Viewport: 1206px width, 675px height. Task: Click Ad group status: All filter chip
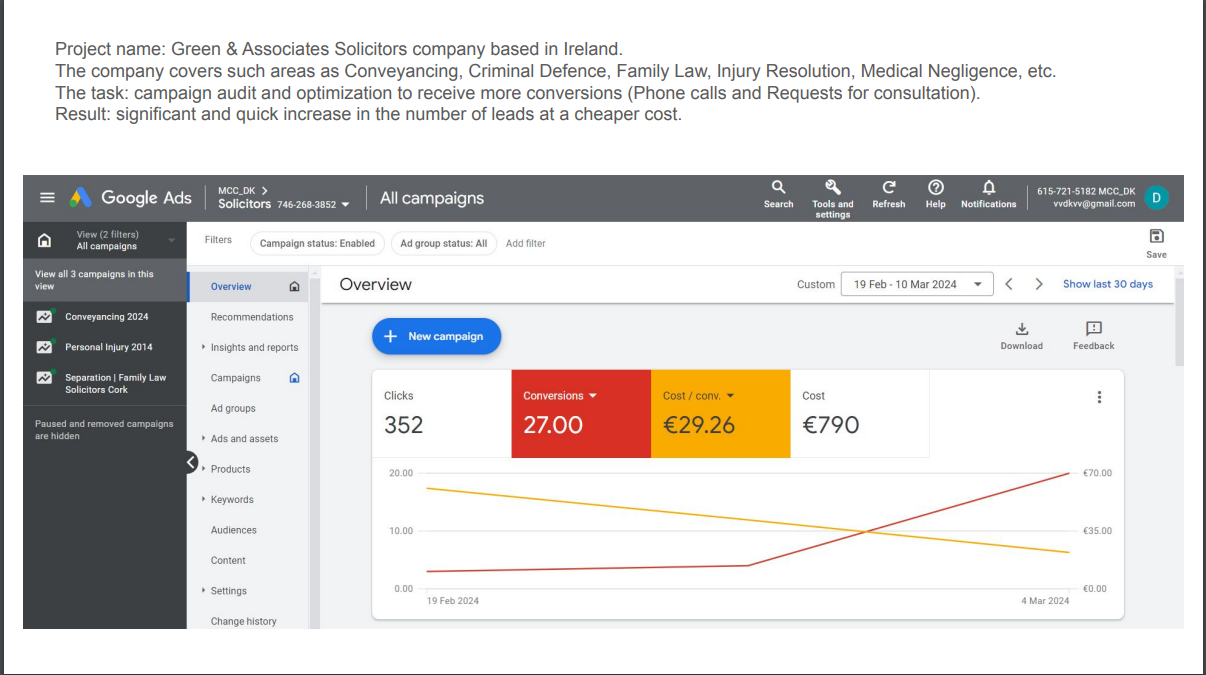pos(444,243)
